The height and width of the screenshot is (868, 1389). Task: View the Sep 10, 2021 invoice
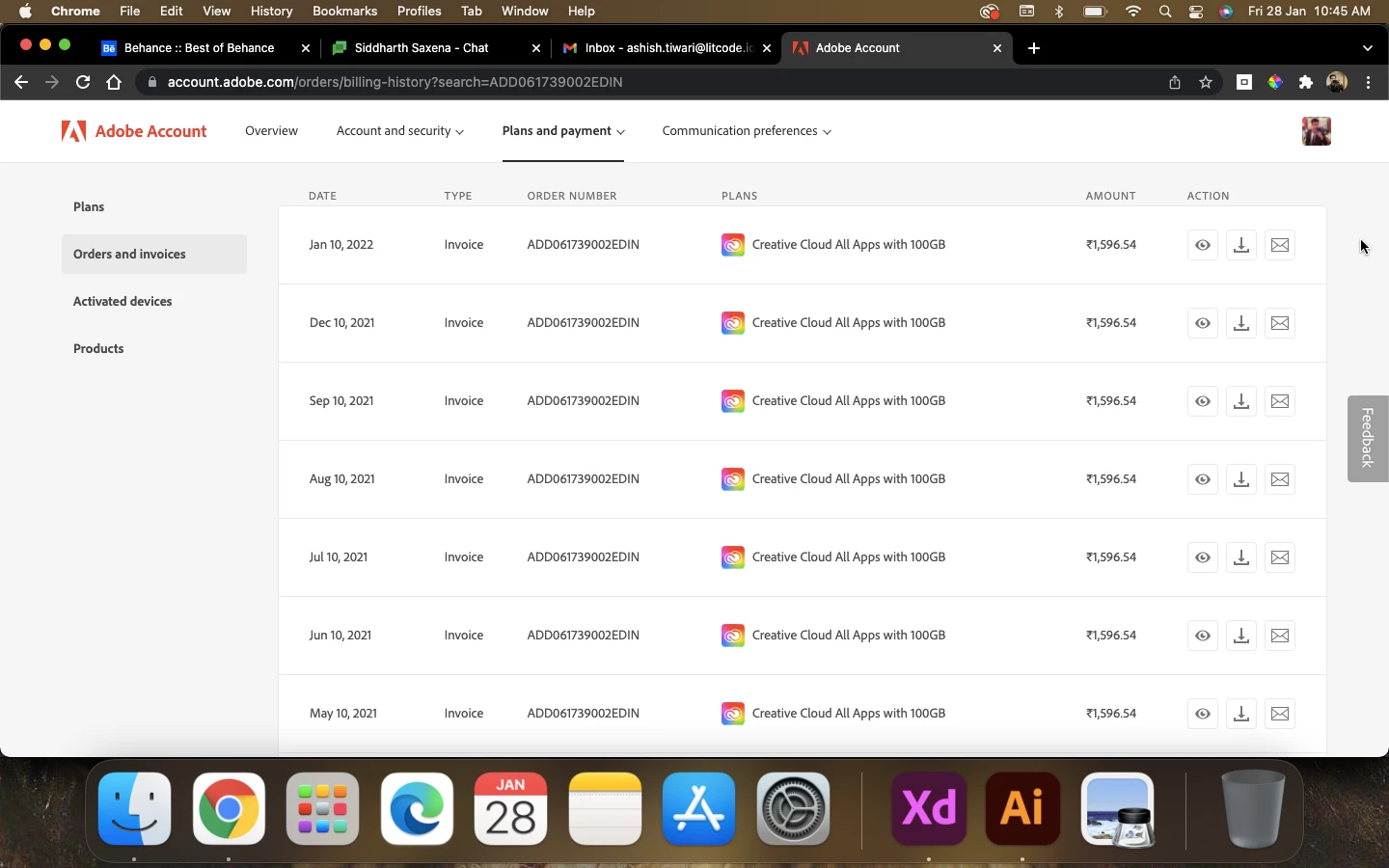1203,401
